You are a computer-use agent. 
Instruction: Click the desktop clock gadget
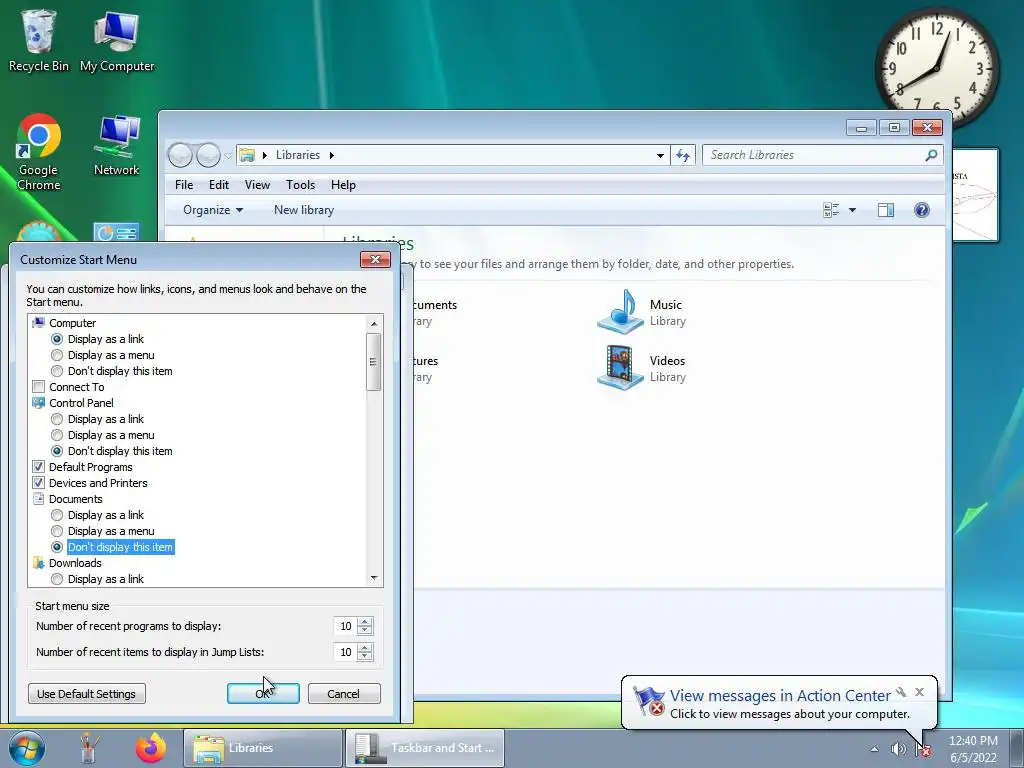tap(936, 67)
